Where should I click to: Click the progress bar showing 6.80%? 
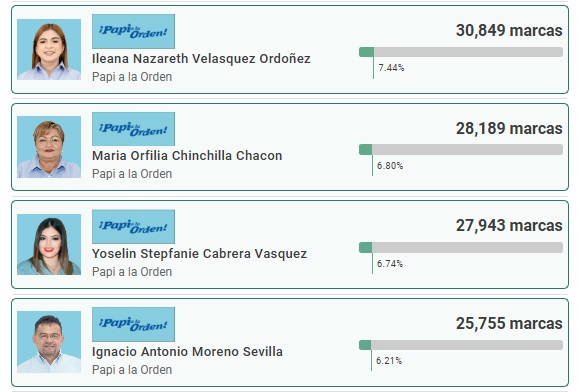(461, 149)
